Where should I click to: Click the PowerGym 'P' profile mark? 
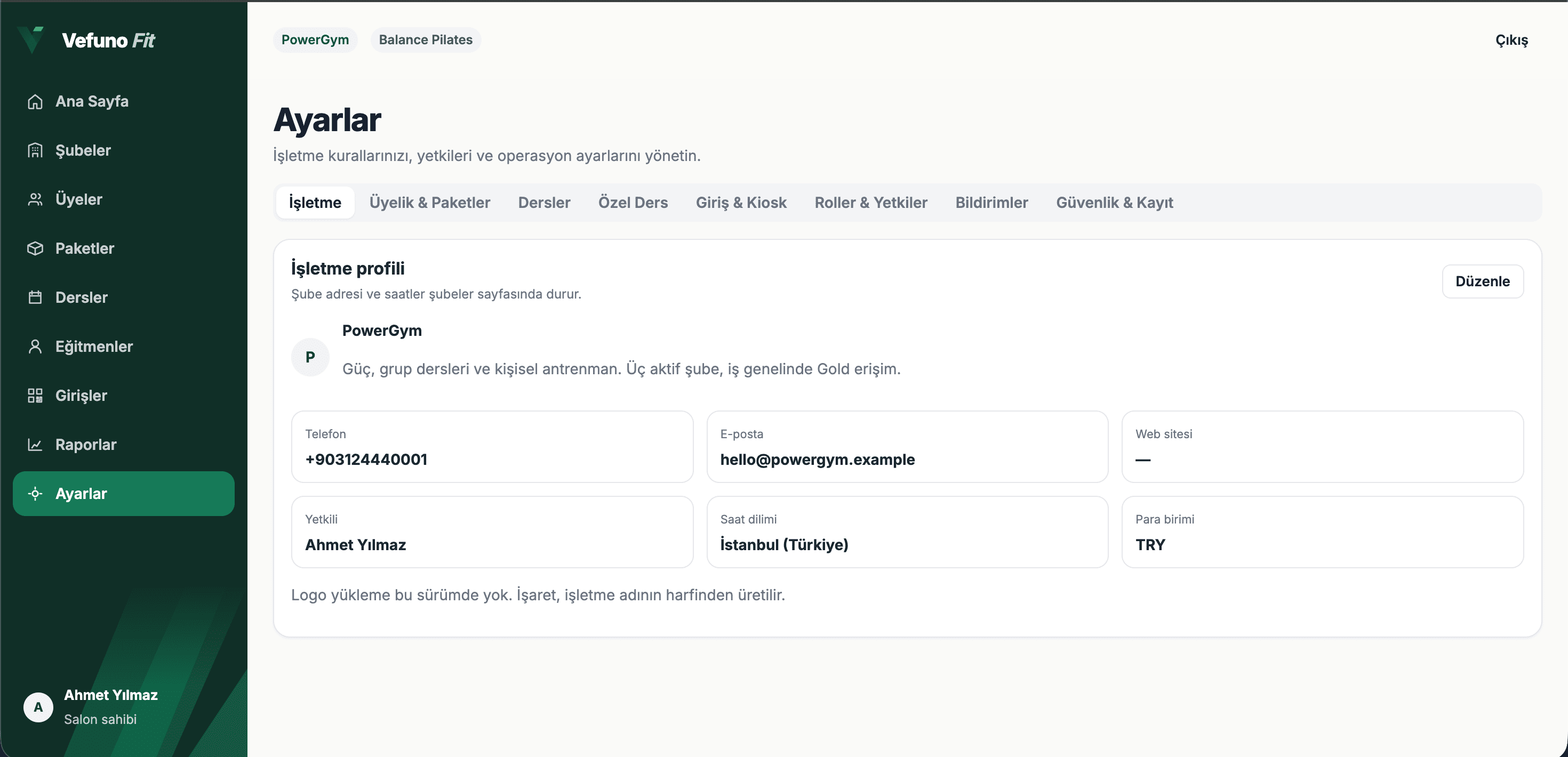tap(310, 357)
